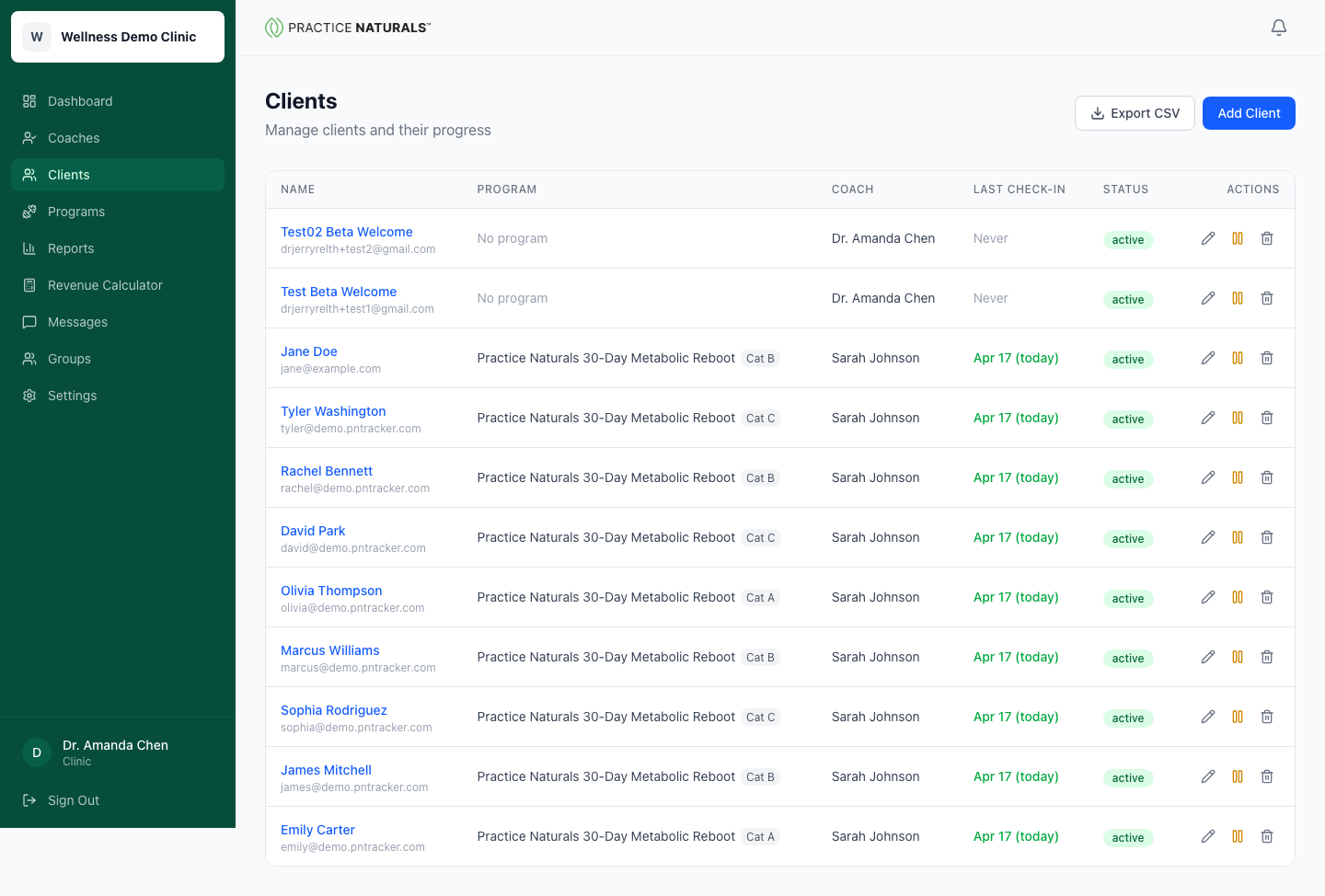
Task: Click the Practice Naturals logo
Action: (x=347, y=28)
